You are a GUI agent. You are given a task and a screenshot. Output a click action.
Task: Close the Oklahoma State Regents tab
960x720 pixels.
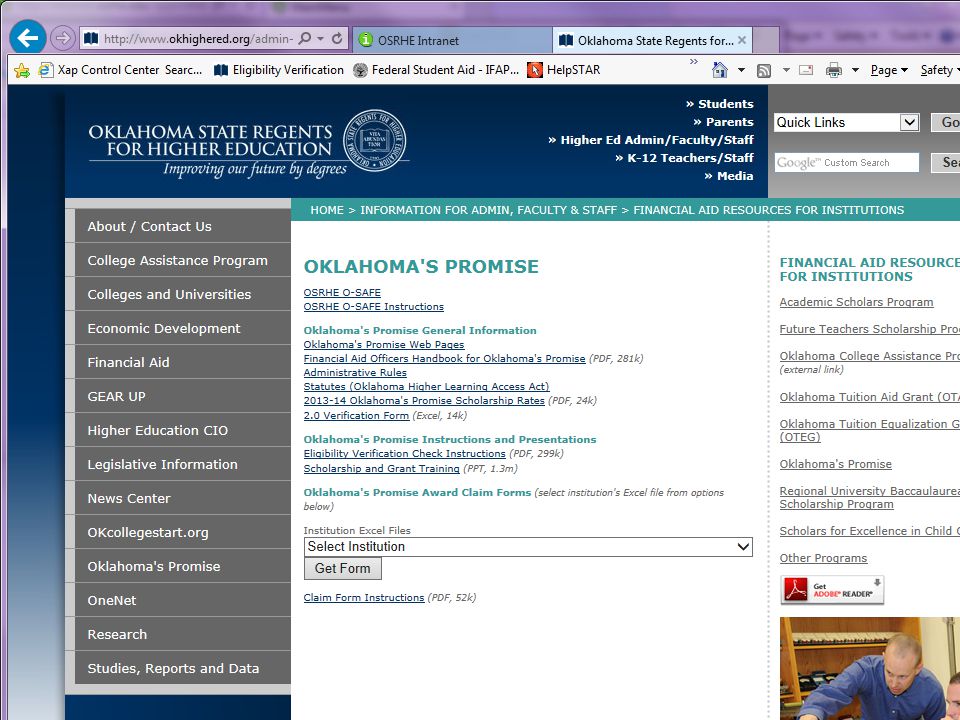coord(742,40)
